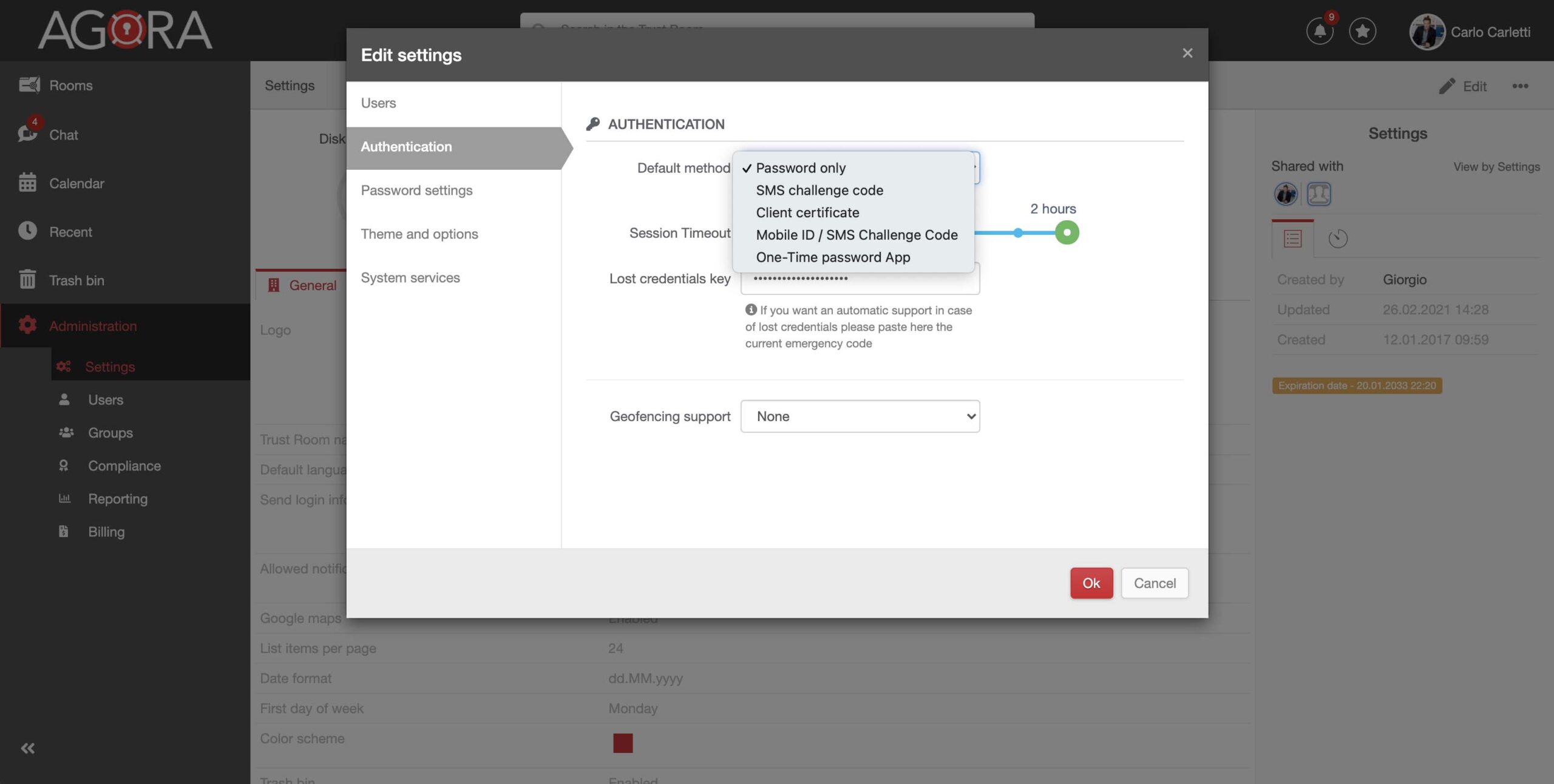Viewport: 1554px width, 784px height.
Task: Open Groups under Administration
Action: pos(110,433)
